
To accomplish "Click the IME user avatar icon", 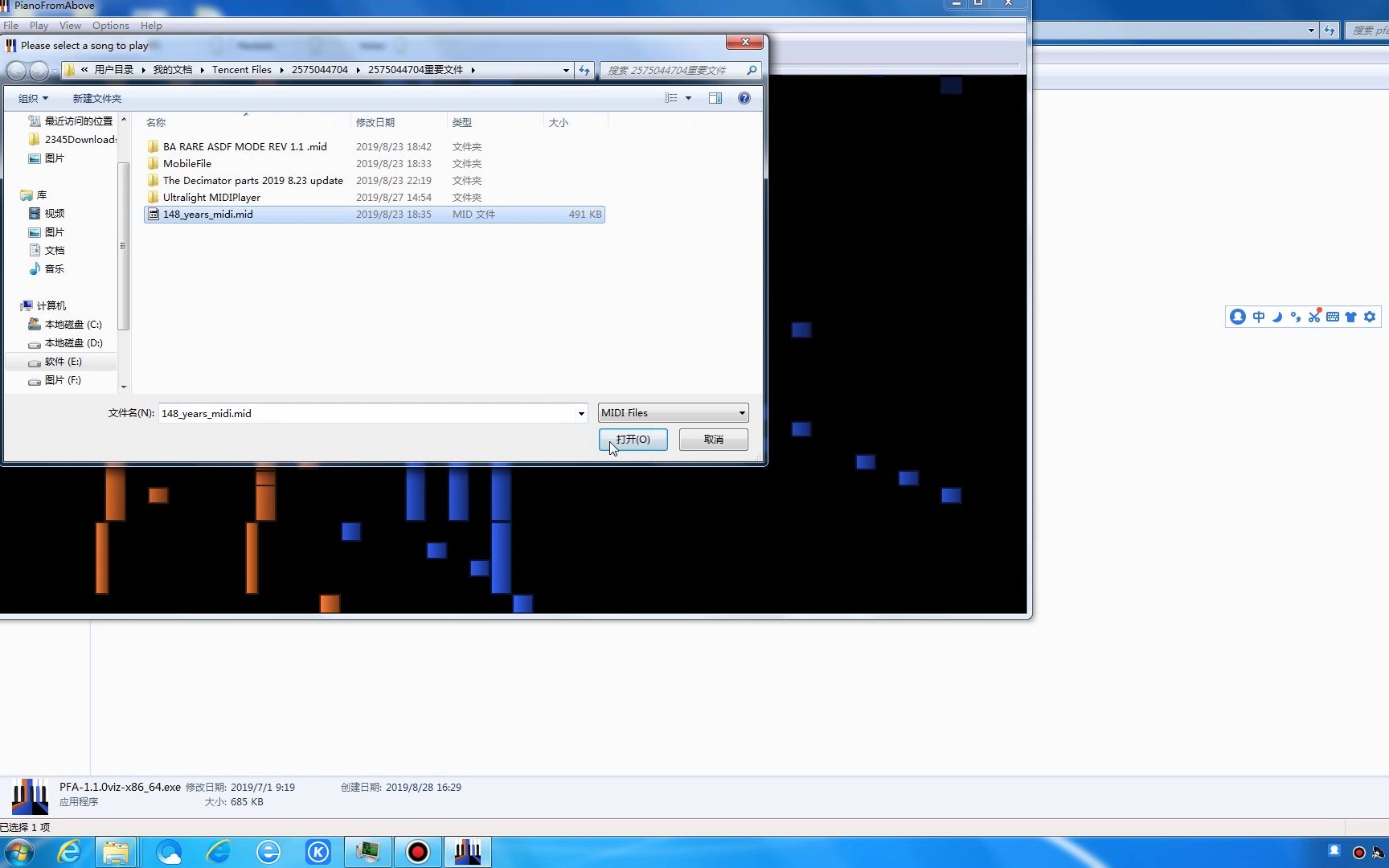I will click(x=1238, y=317).
